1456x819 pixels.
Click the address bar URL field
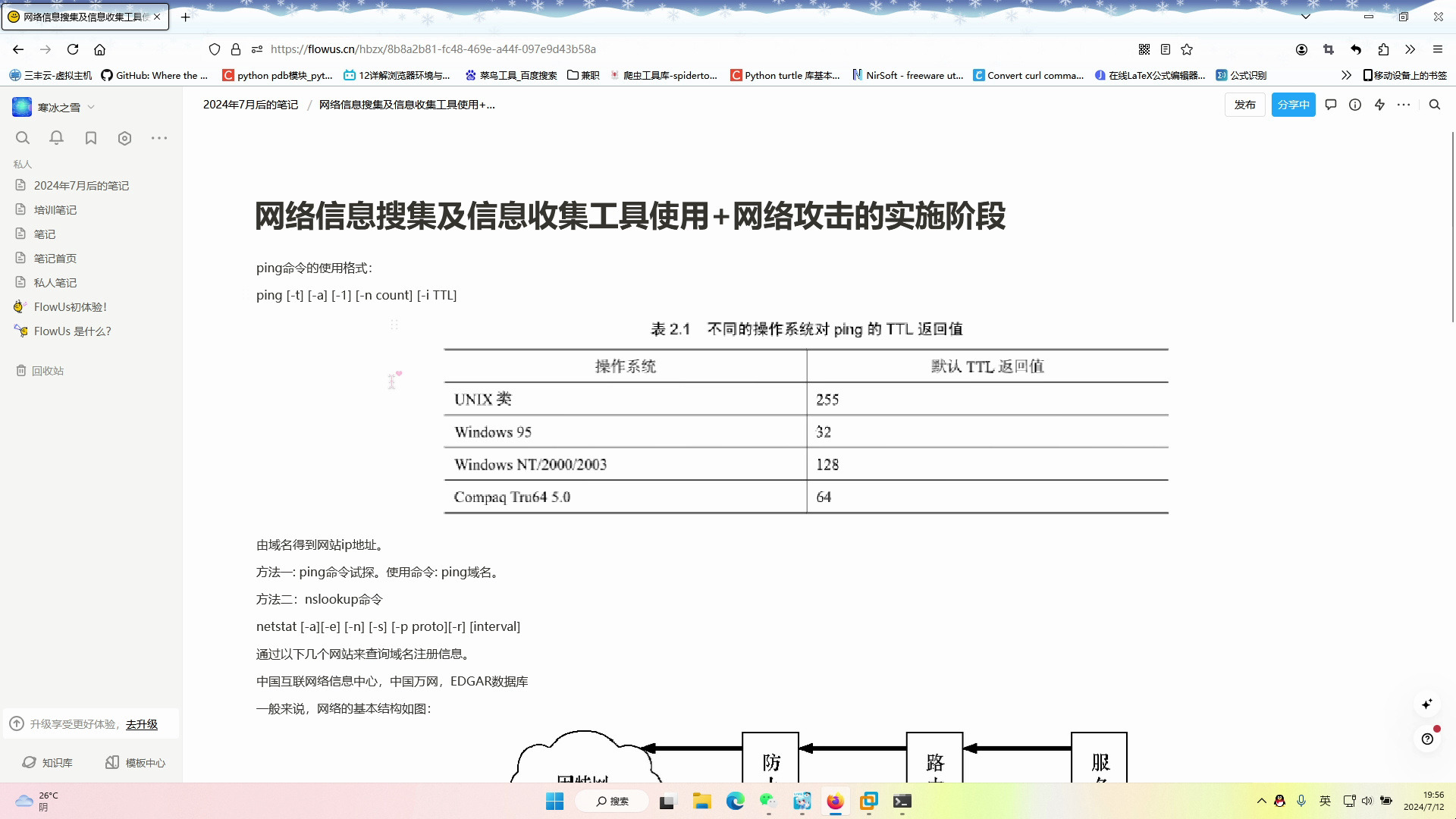pyautogui.click(x=434, y=49)
